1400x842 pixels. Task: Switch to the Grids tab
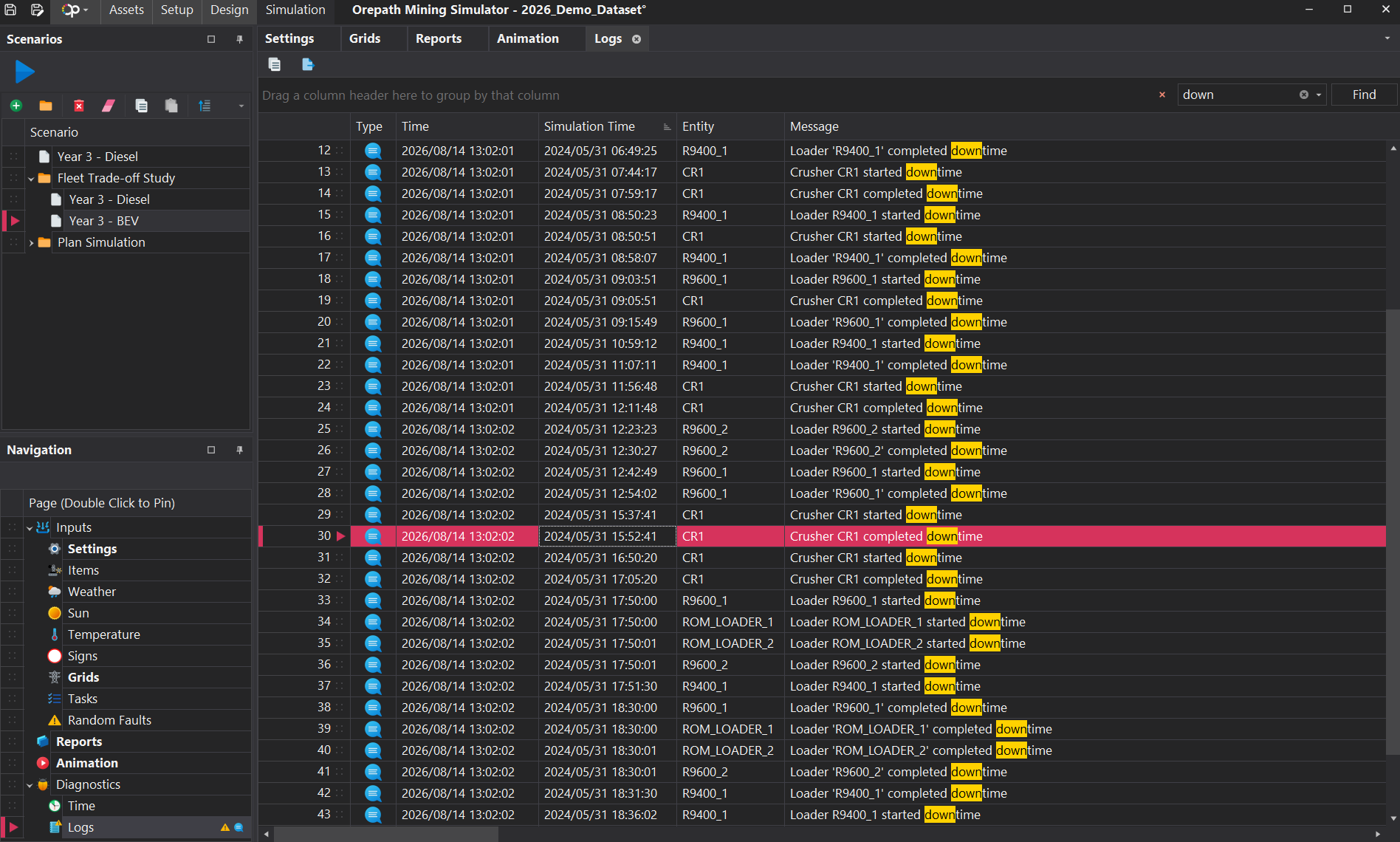tap(365, 38)
